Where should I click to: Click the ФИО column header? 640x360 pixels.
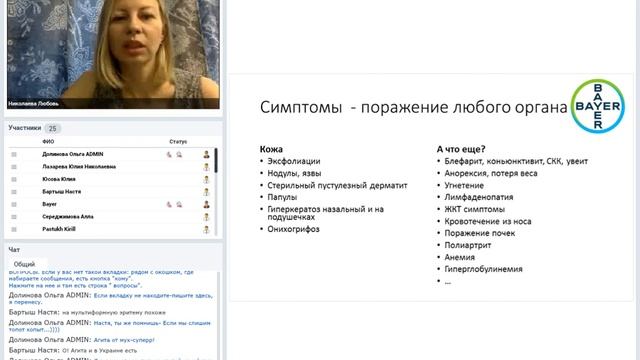[48, 142]
